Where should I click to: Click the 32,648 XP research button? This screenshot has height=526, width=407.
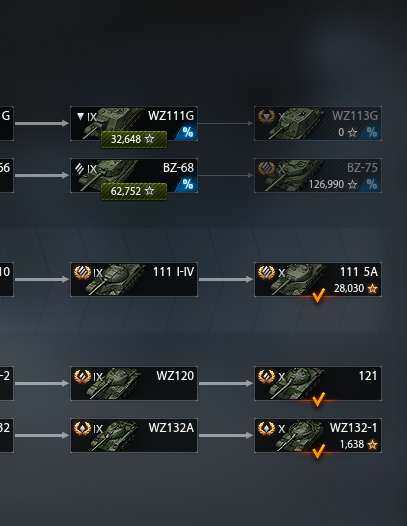tap(134, 139)
